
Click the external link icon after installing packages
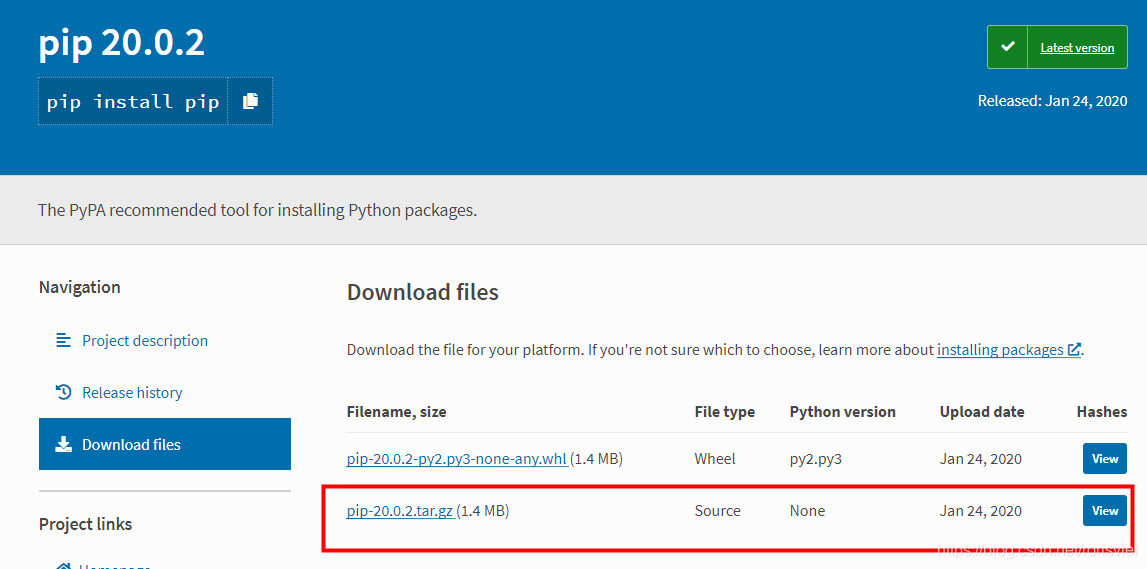click(1074, 350)
